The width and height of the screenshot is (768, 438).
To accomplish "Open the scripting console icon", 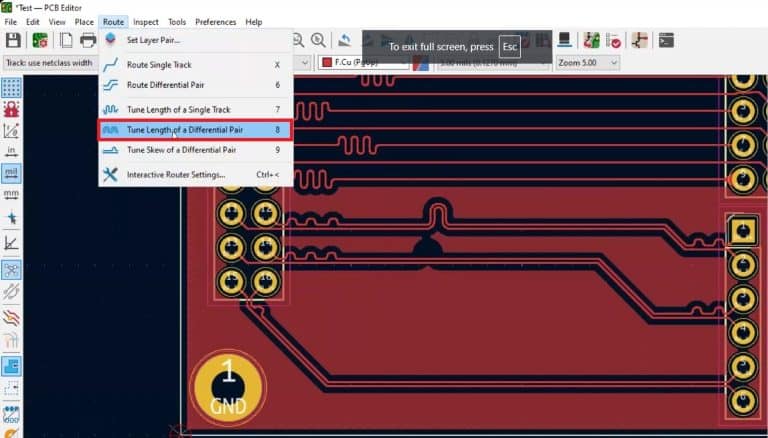I will click(666, 40).
